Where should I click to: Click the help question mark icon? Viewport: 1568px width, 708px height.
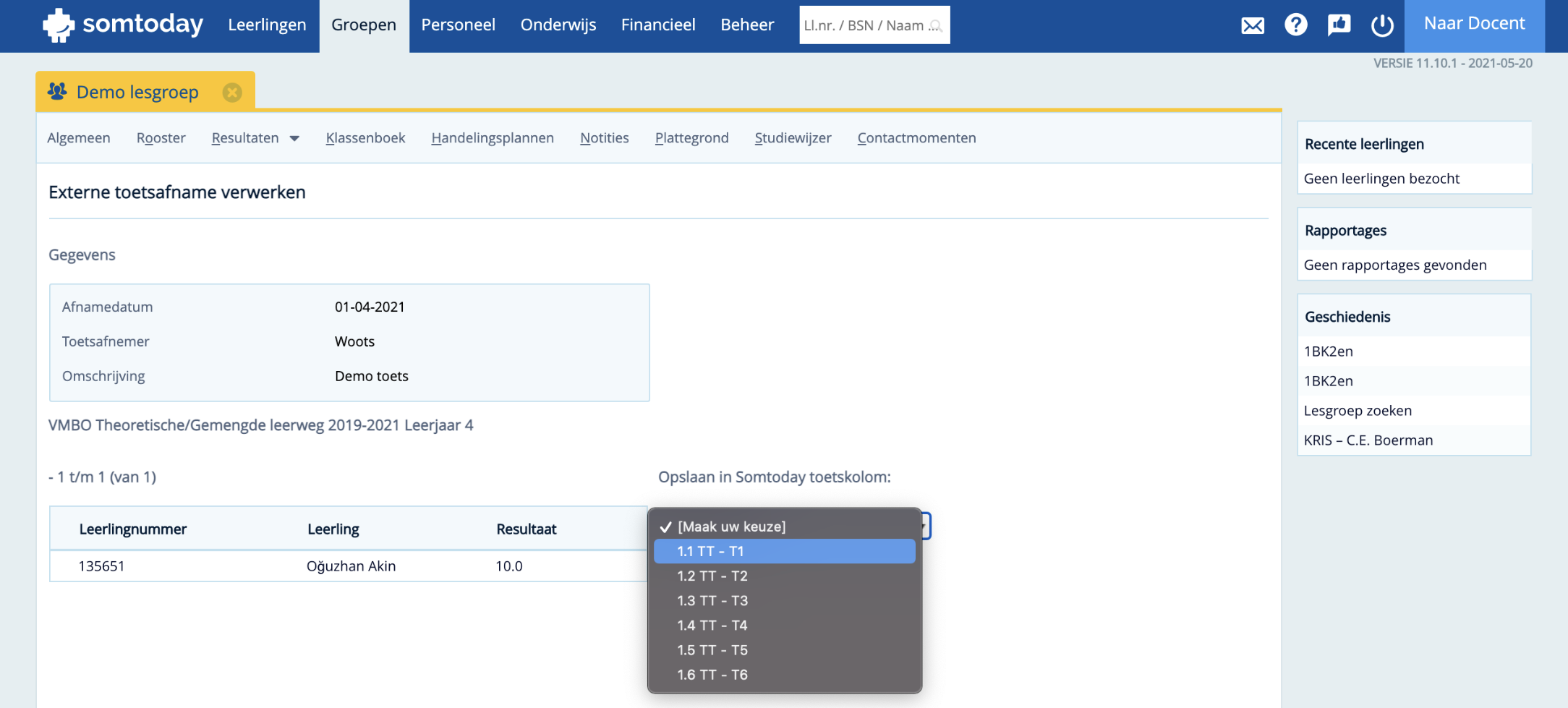pyautogui.click(x=1295, y=25)
